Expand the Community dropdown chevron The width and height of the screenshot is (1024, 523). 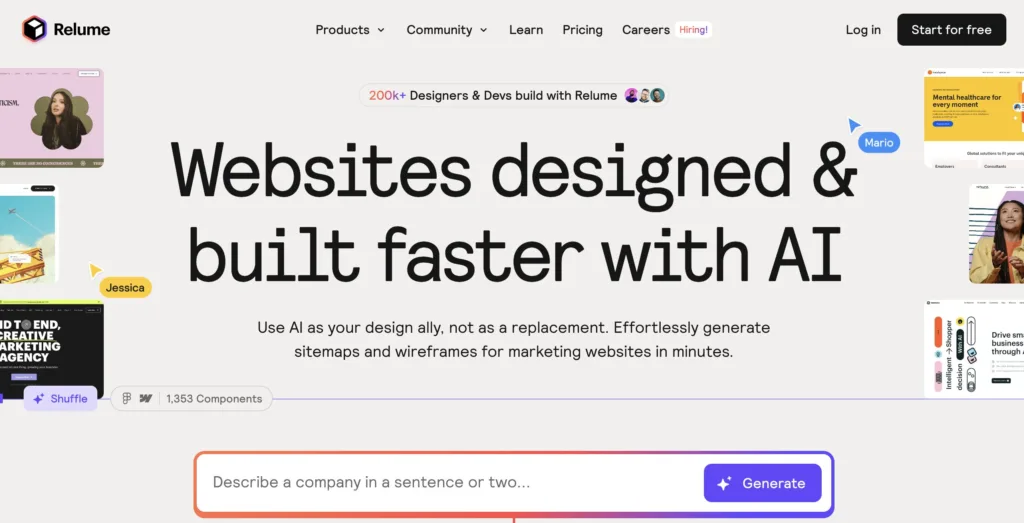coord(483,30)
